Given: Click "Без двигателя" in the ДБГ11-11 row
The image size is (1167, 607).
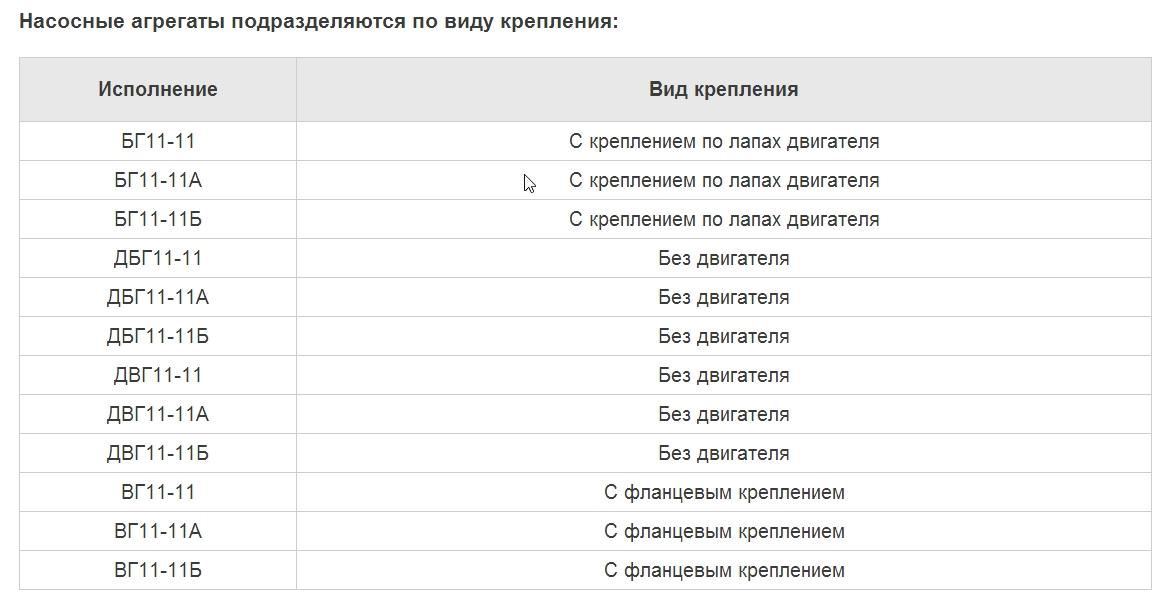Looking at the screenshot, I should [724, 258].
